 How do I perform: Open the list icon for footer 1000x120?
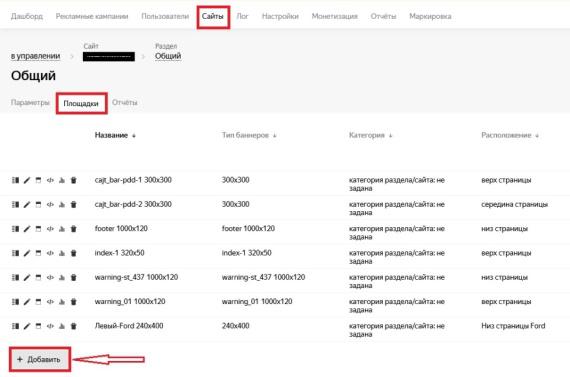pos(15,229)
